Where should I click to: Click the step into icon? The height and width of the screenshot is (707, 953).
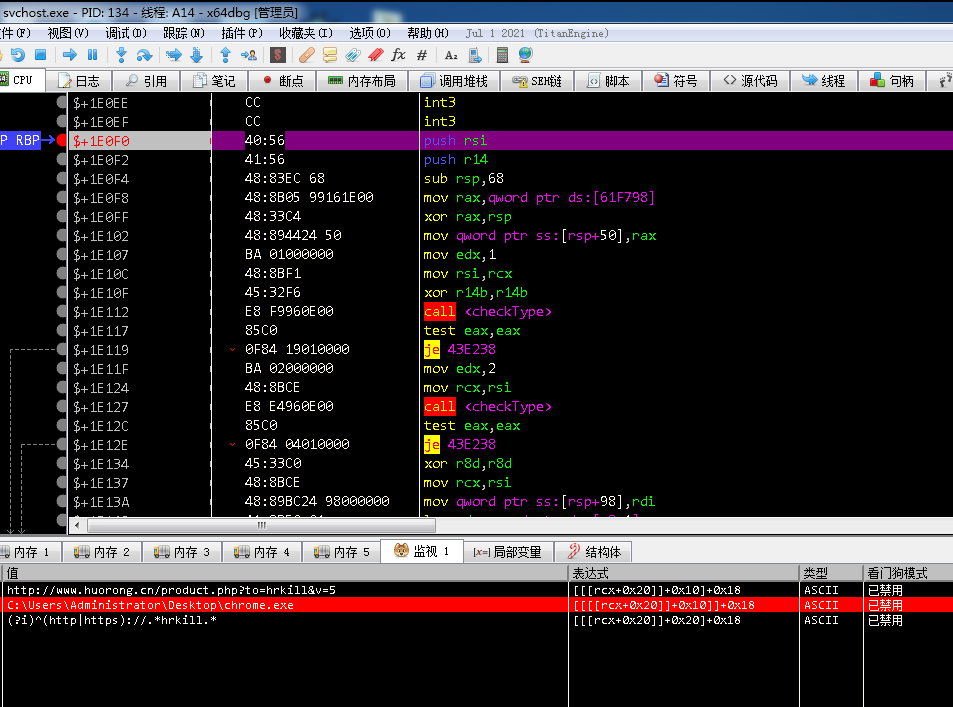(121, 55)
